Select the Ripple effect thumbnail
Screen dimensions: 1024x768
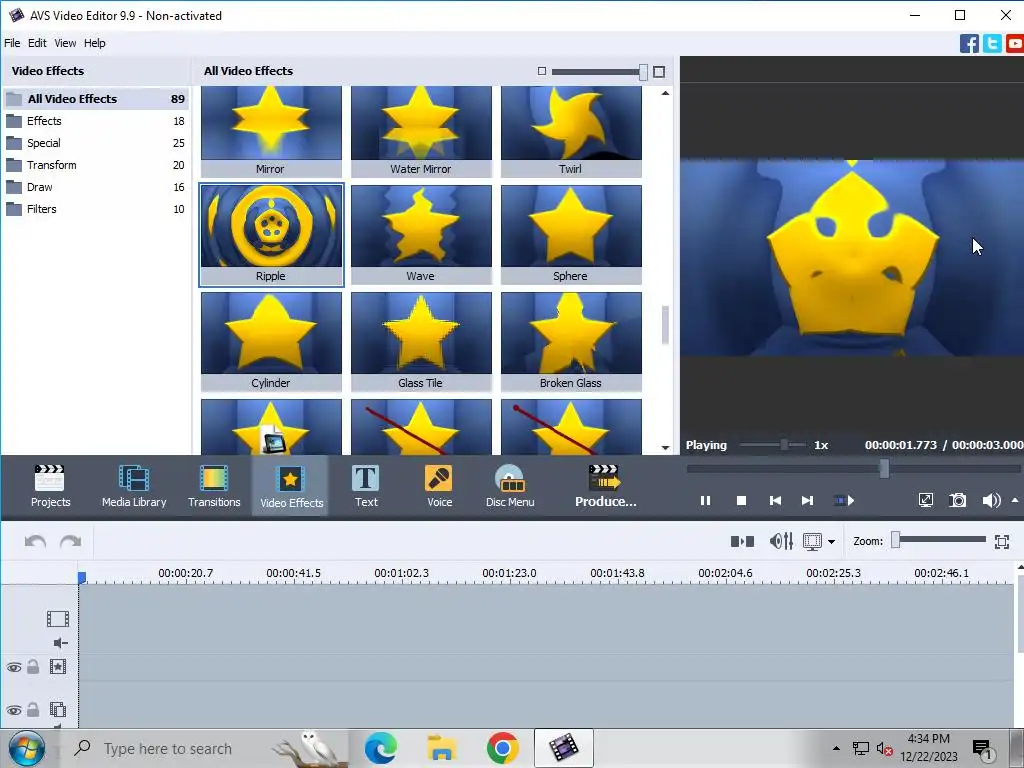pyautogui.click(x=271, y=234)
